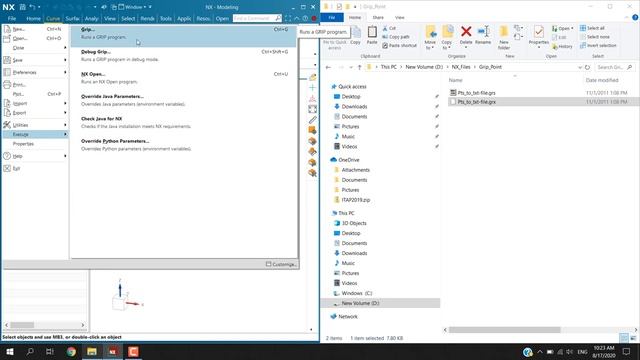Image resolution: width=640 pixels, height=360 pixels.
Task: Choose Debug Grip... in Execute submenu
Action: pos(183,56)
